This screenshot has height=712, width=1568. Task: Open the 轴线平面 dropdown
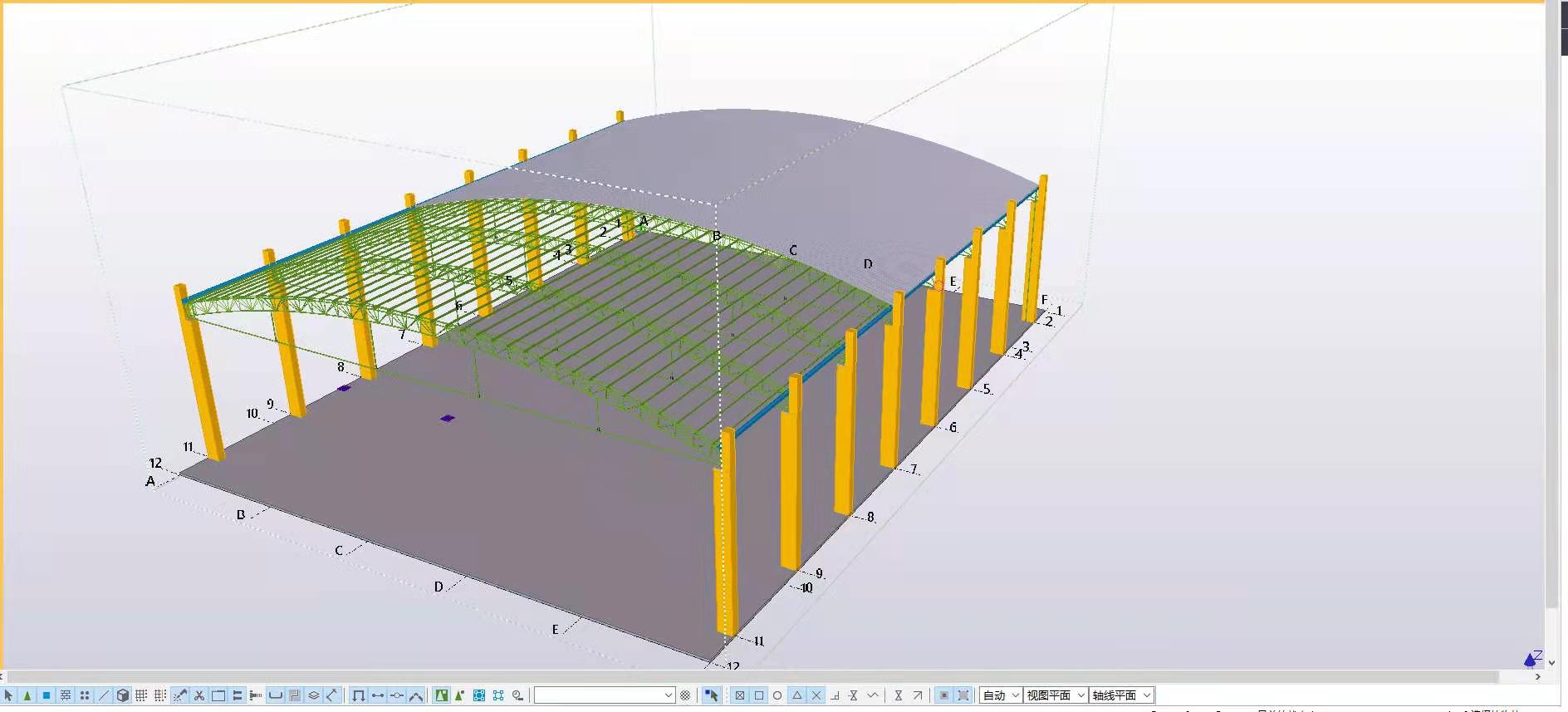tap(1121, 695)
